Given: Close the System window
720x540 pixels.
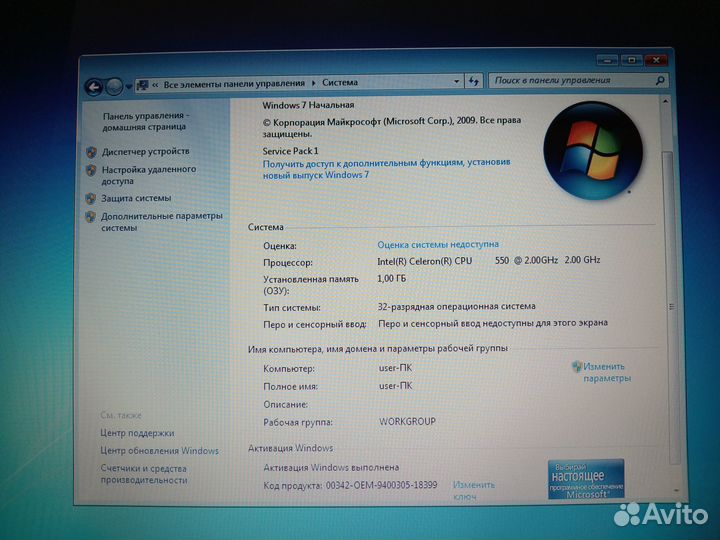Looking at the screenshot, I should coord(656,60).
